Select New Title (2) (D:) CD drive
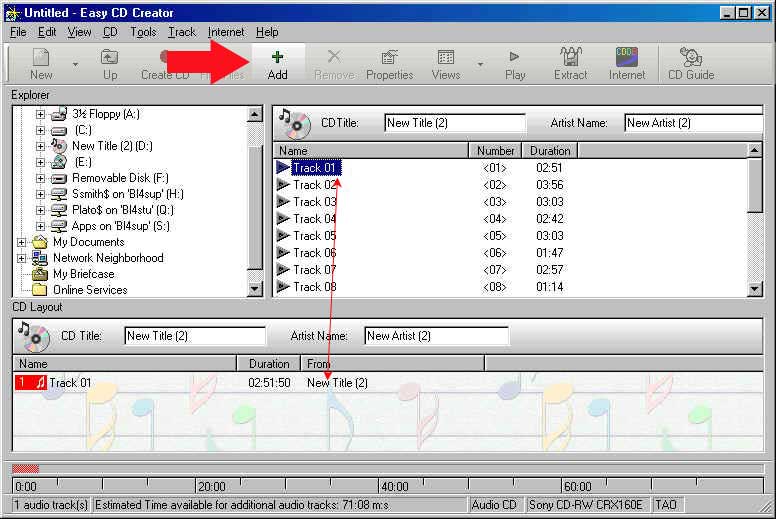776x519 pixels. coord(112,146)
